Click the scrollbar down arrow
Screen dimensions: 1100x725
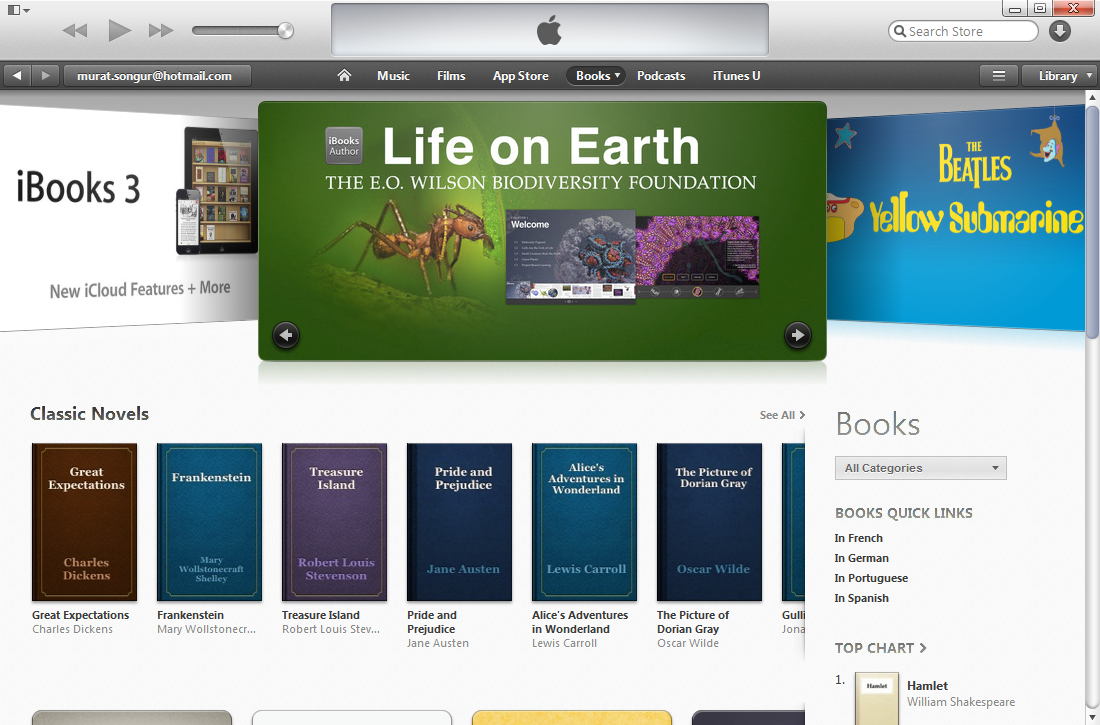[1092, 718]
